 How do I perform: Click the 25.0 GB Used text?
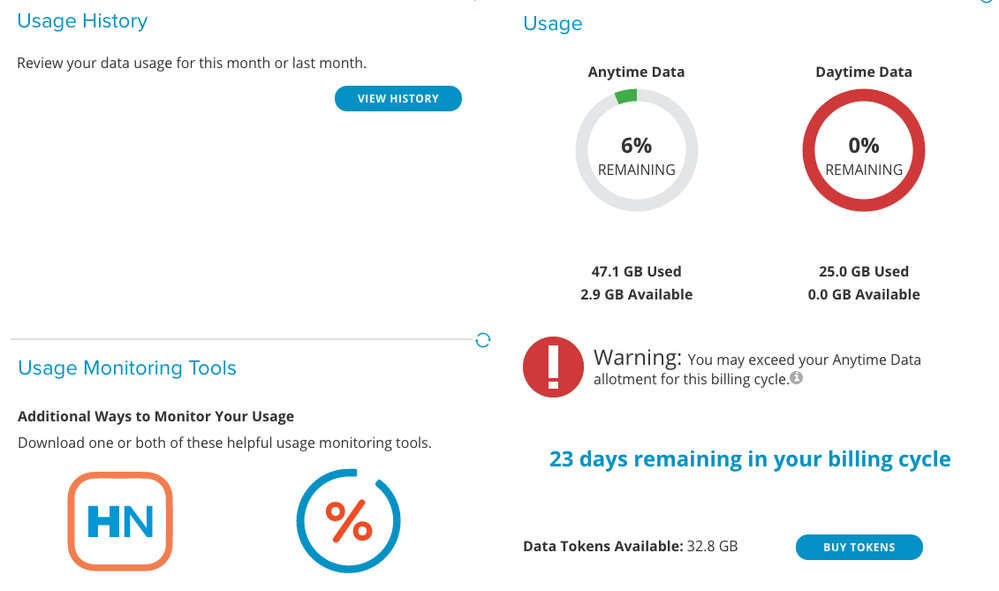(x=863, y=271)
